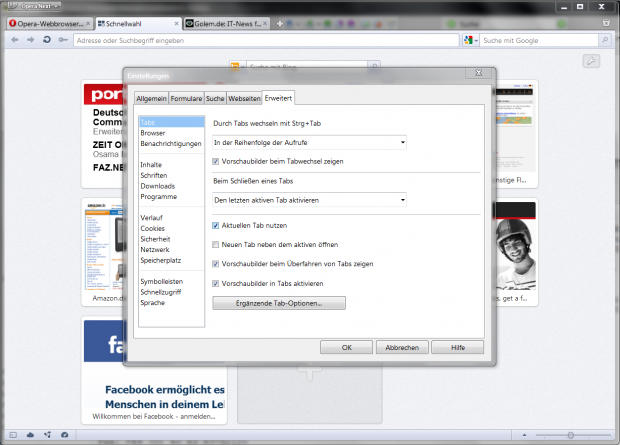The width and height of the screenshot is (620, 445).
Task: Open Ergänzende Tab-Optionen
Action: point(279,303)
